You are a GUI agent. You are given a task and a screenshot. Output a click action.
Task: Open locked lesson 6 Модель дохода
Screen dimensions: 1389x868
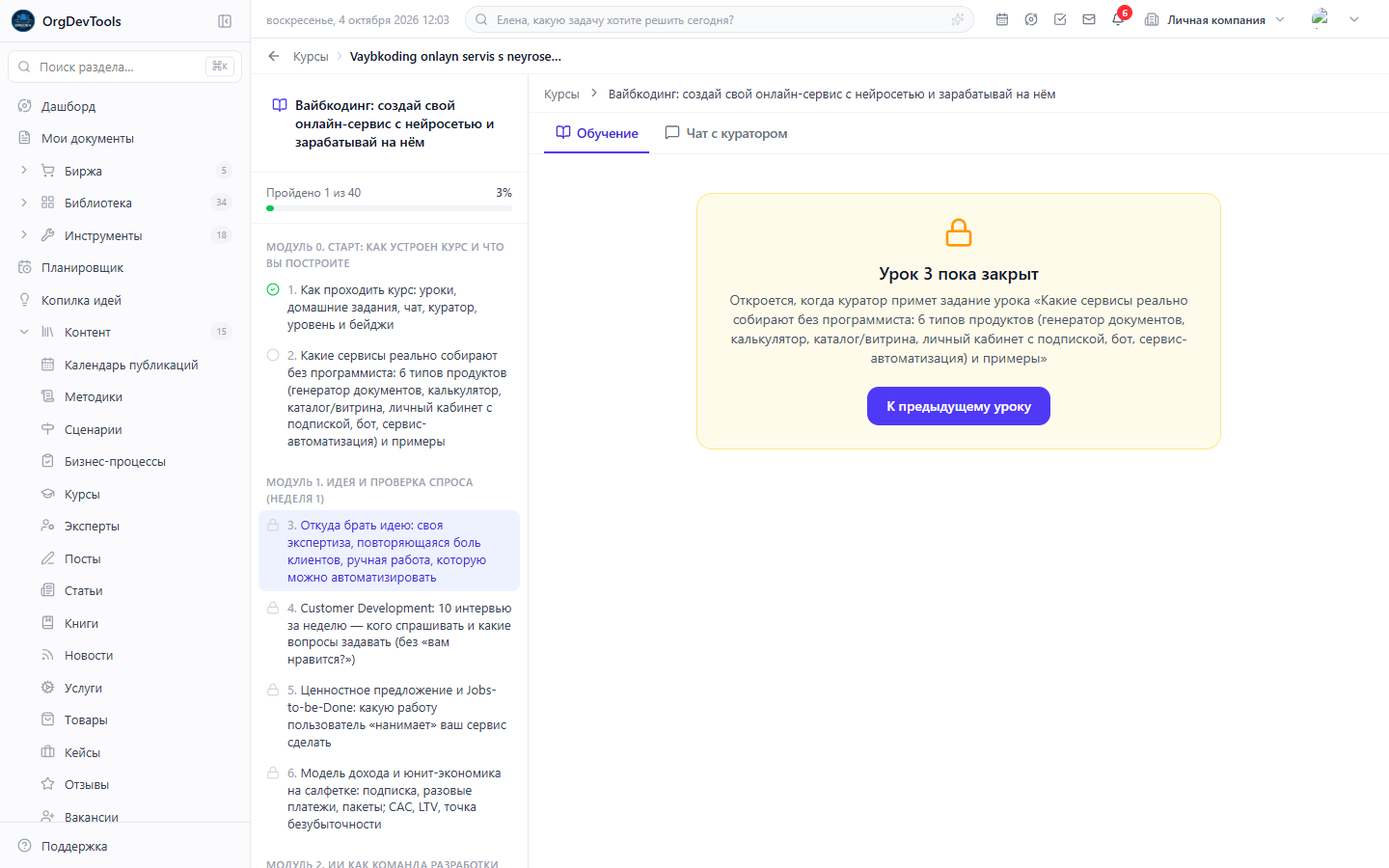tap(390, 799)
